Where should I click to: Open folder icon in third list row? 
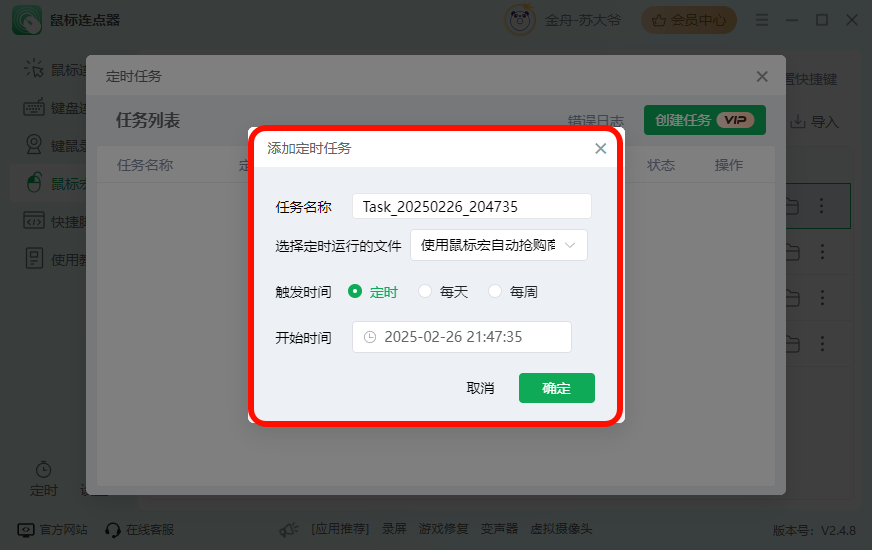pyautogui.click(x=792, y=298)
